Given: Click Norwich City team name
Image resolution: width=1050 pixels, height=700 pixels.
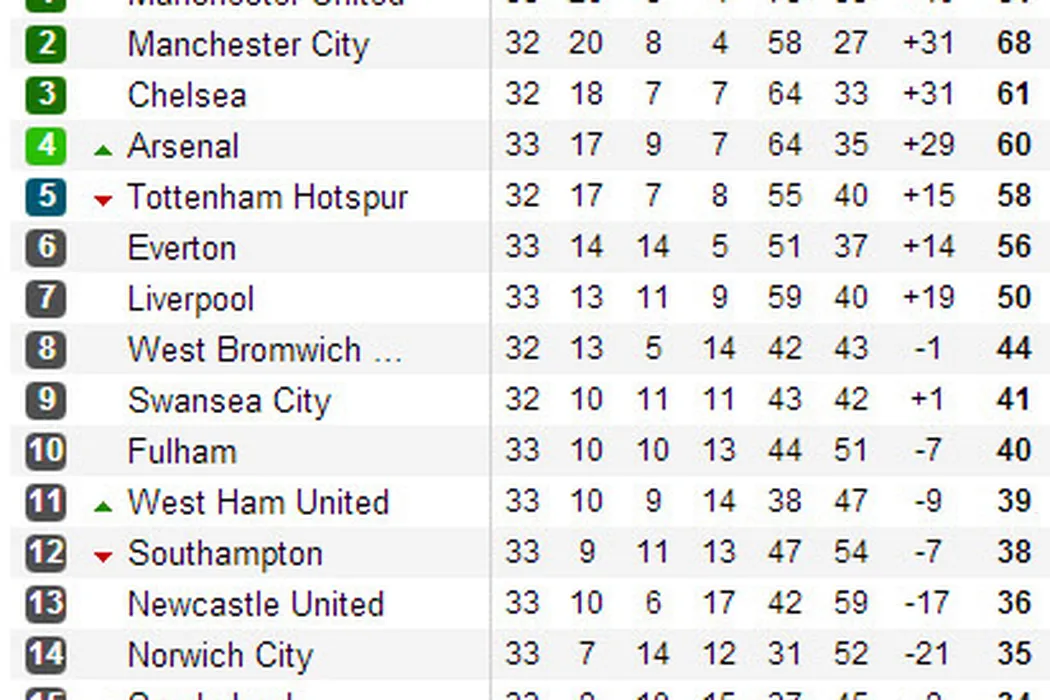Looking at the screenshot, I should point(220,655).
